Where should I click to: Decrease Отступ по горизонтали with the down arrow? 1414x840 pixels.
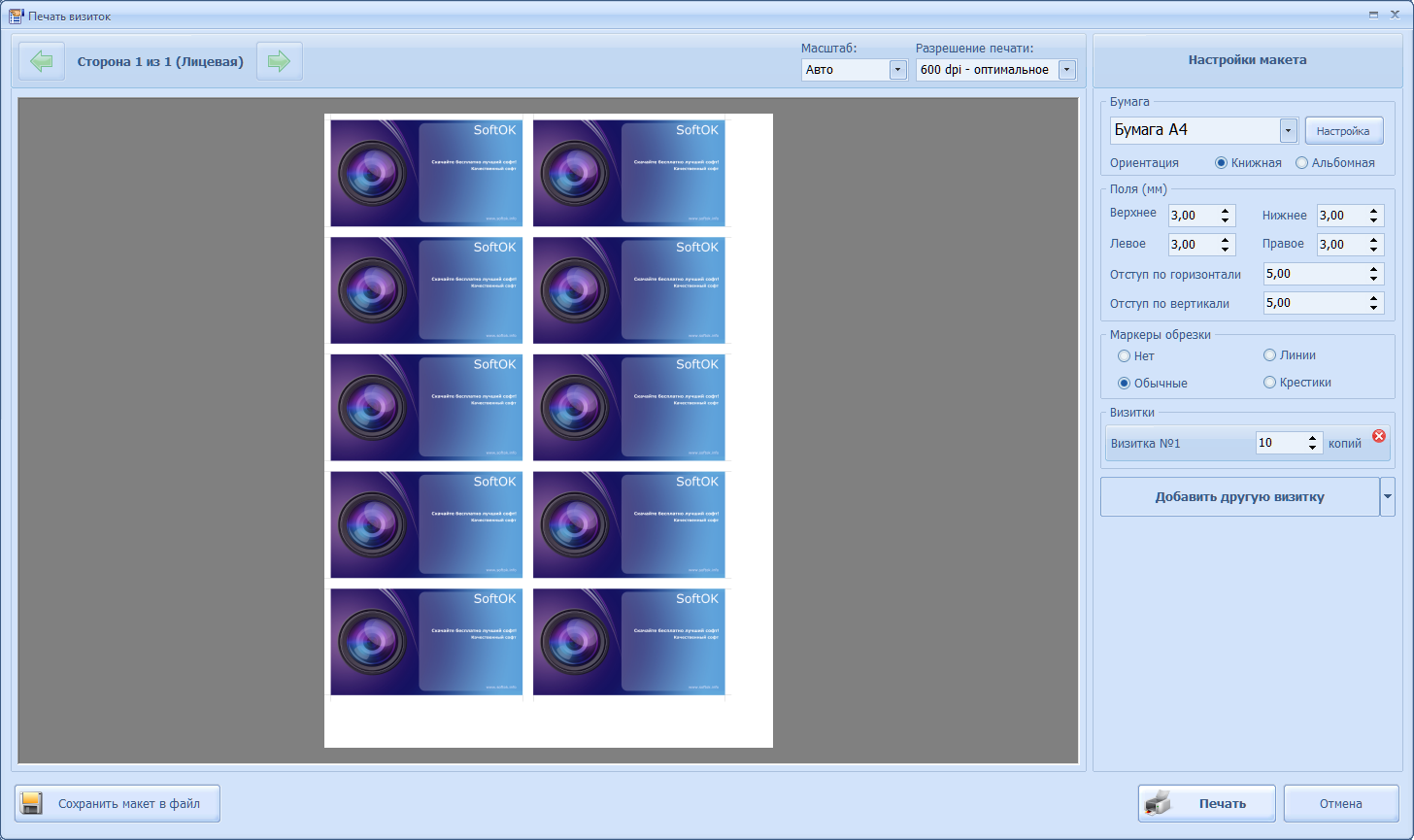[x=1375, y=279]
